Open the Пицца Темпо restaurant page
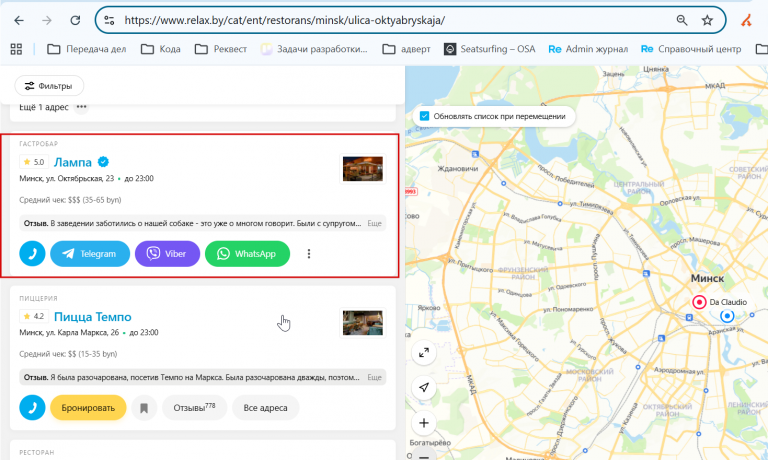 coord(93,317)
